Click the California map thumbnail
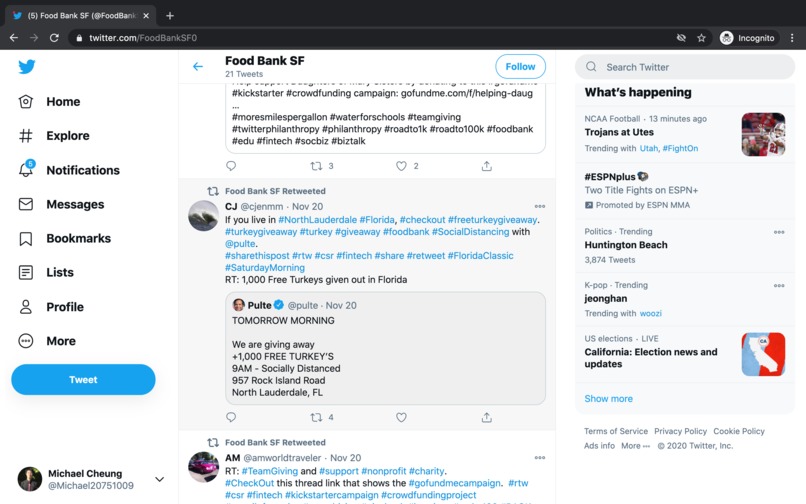 [763, 354]
